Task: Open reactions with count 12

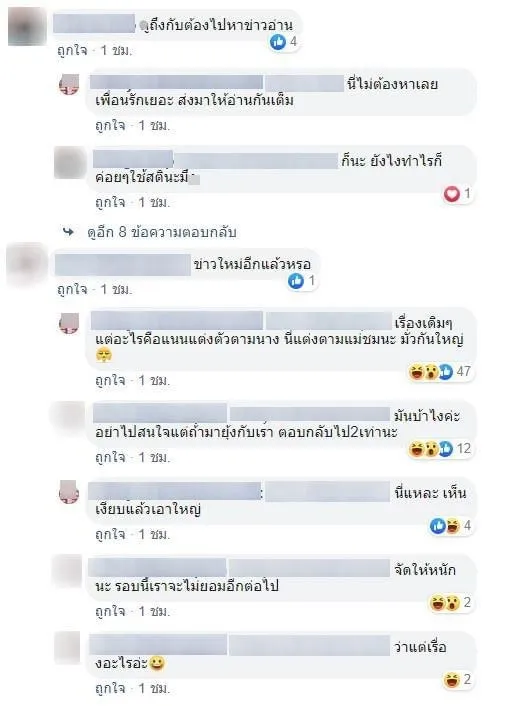Action: pos(440,449)
